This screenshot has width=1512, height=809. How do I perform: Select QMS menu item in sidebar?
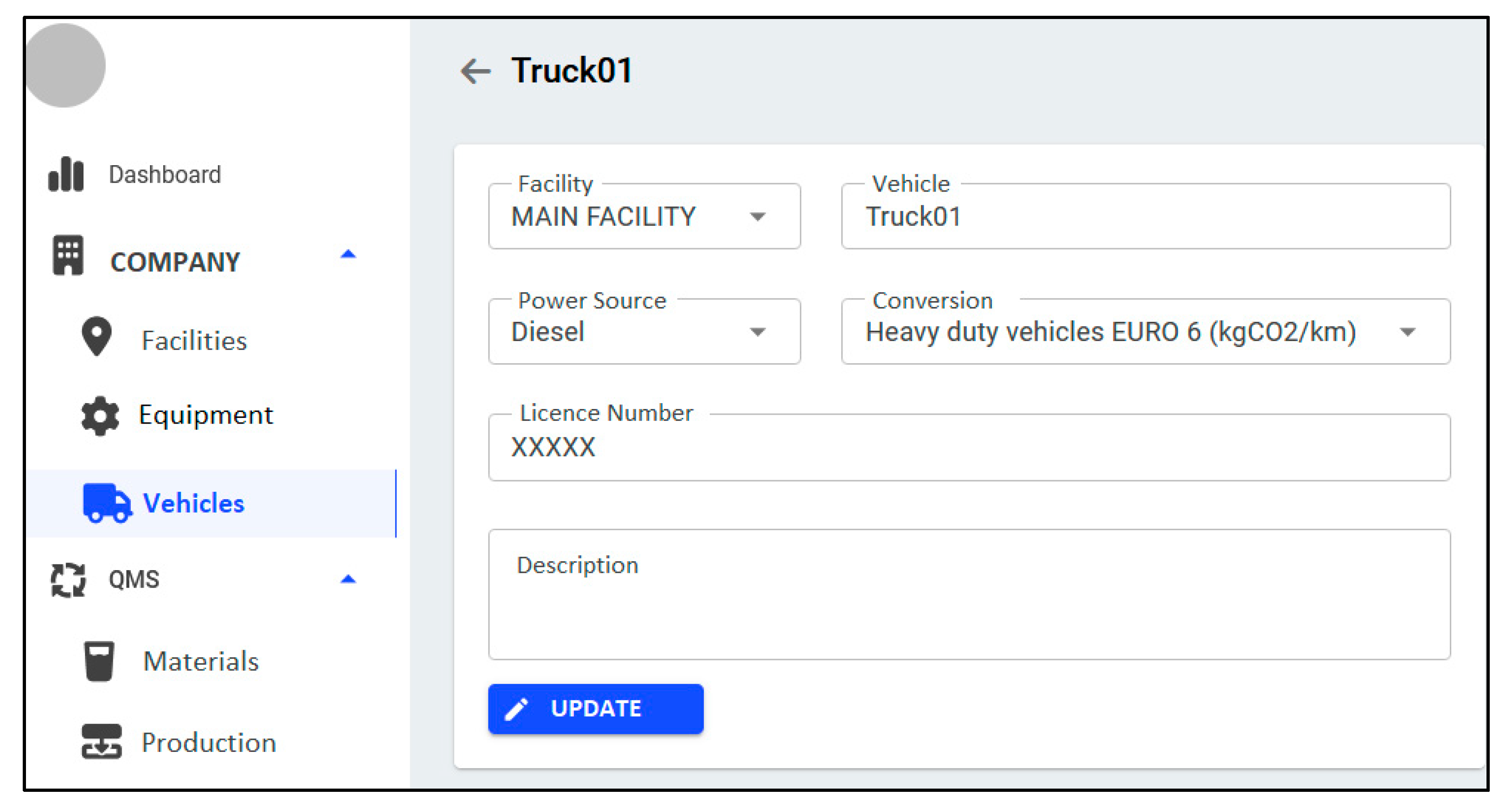click(134, 578)
